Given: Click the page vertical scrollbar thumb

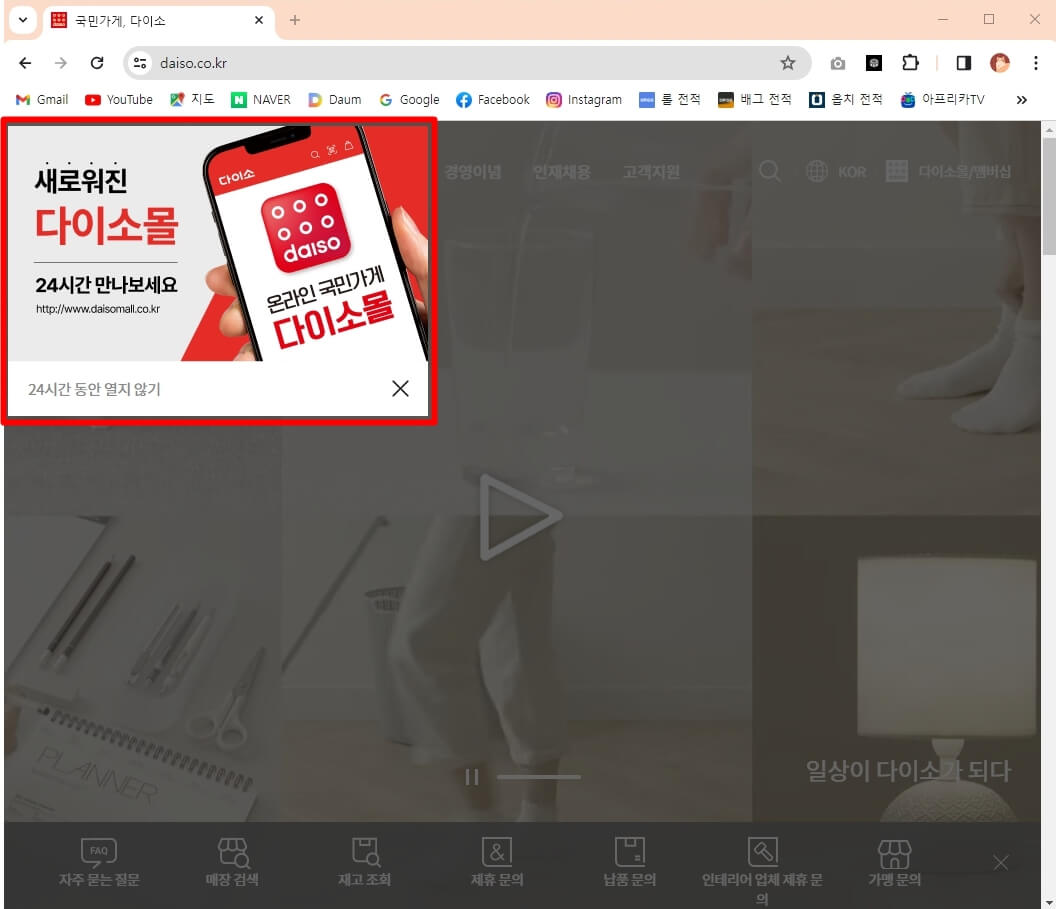Looking at the screenshot, I should coord(1049,196).
